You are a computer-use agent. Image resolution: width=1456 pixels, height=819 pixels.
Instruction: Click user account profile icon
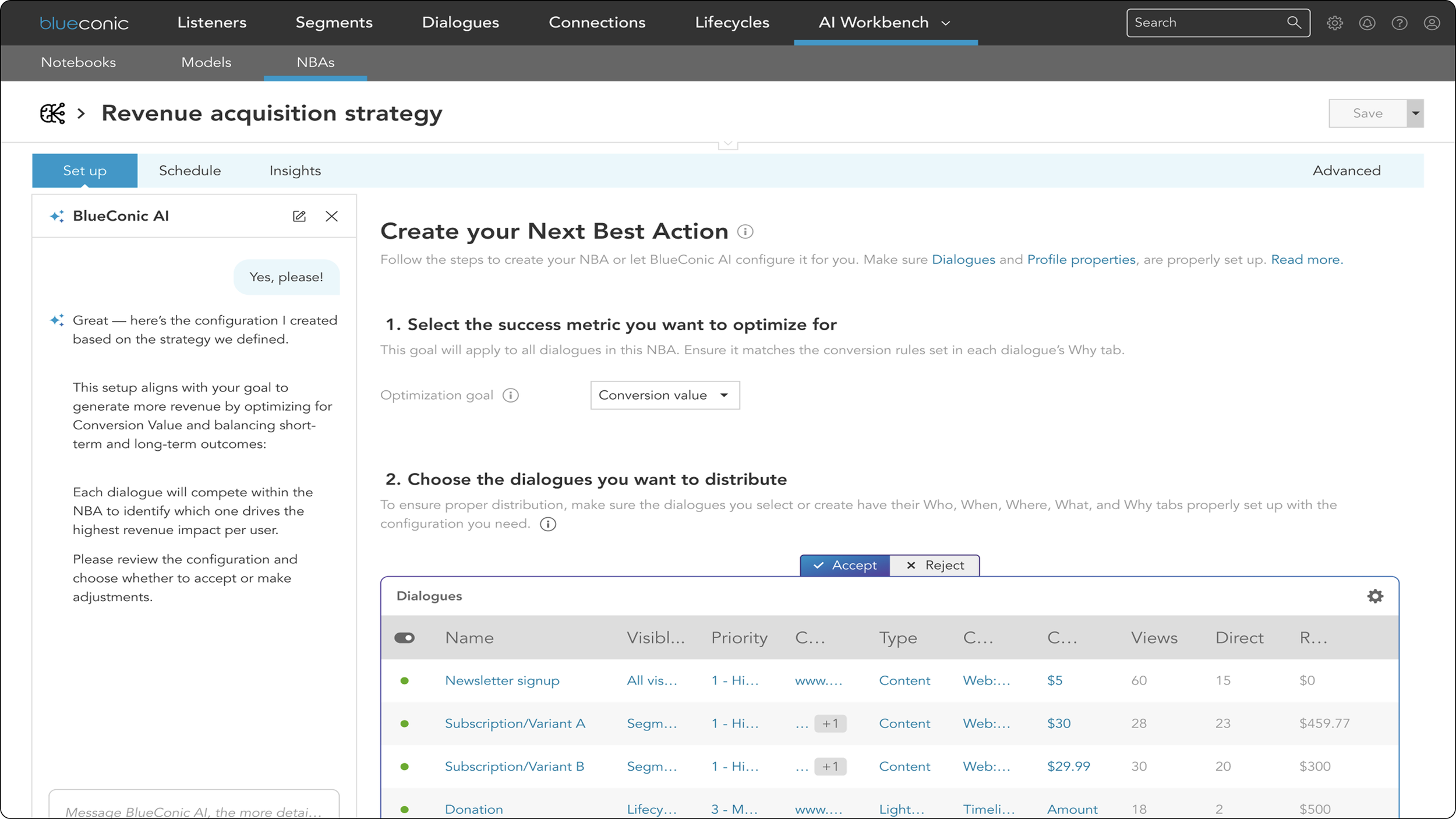tap(1432, 23)
